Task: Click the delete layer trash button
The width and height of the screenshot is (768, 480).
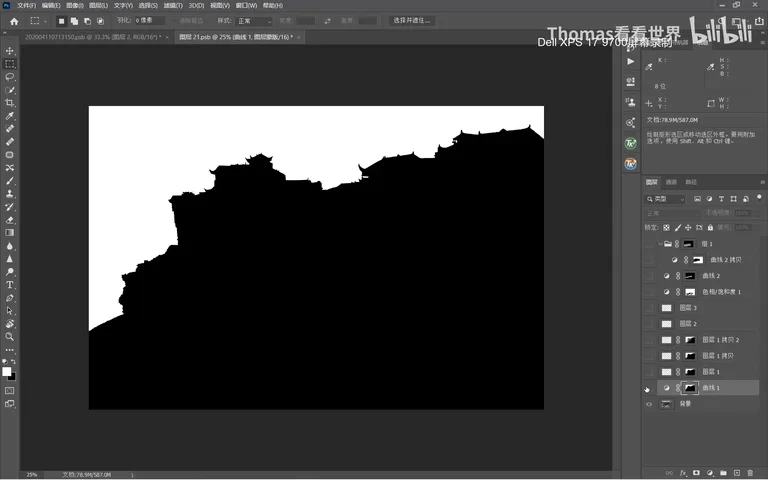Action: click(750, 473)
